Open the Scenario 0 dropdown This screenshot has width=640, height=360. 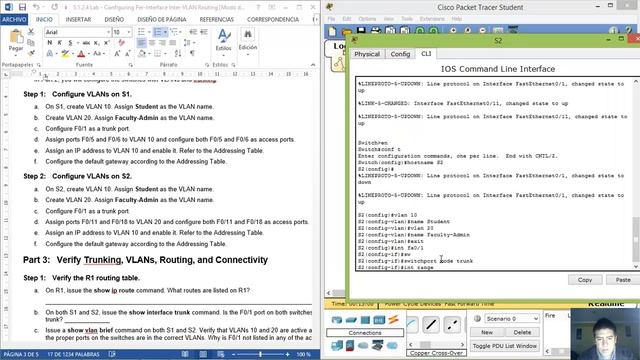(512, 318)
